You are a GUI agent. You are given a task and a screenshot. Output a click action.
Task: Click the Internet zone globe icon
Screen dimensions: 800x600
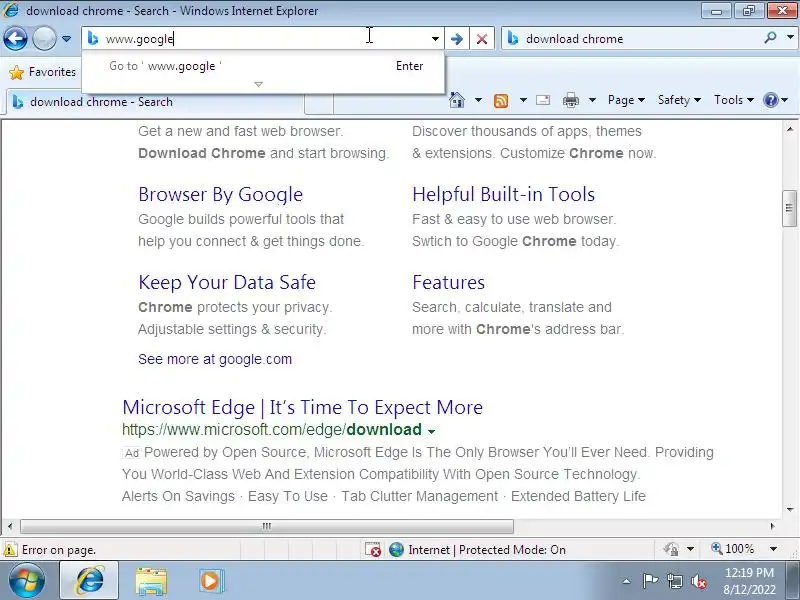pos(396,550)
